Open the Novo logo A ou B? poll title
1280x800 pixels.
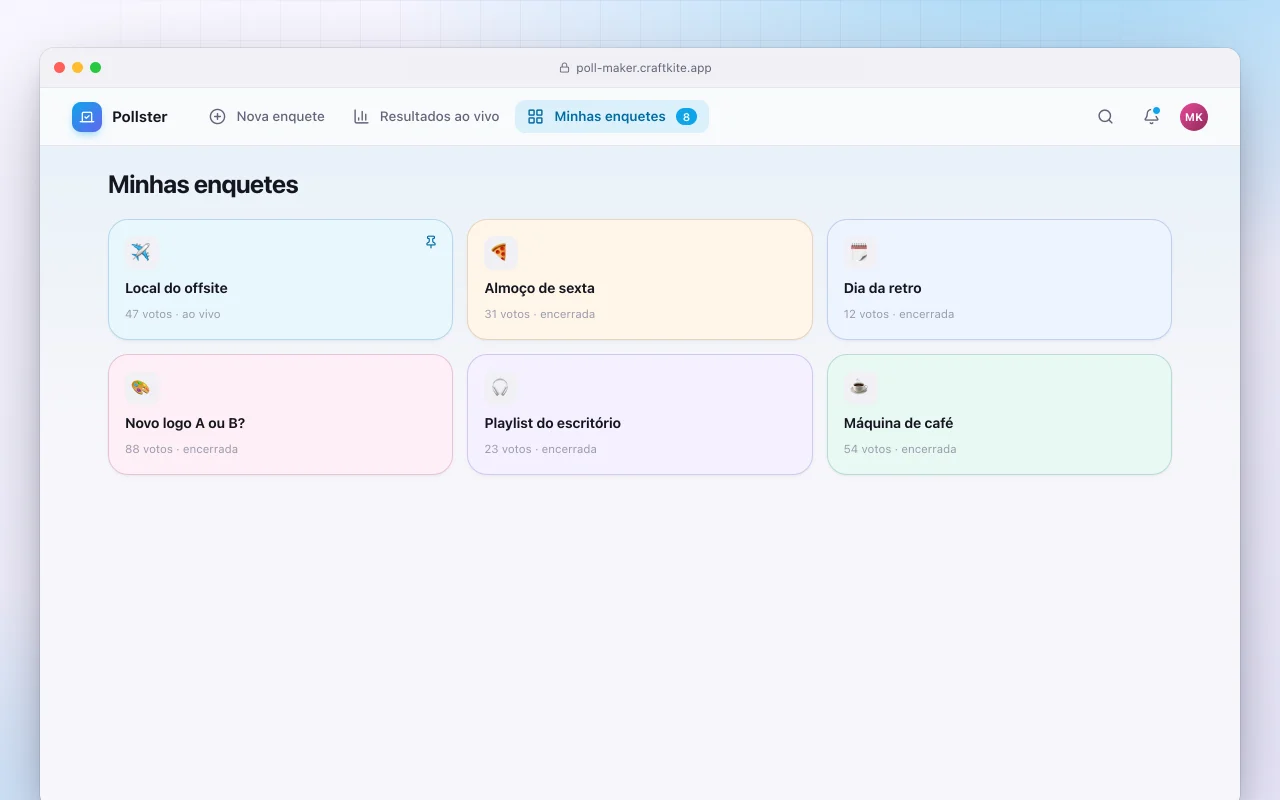pyautogui.click(x=185, y=423)
